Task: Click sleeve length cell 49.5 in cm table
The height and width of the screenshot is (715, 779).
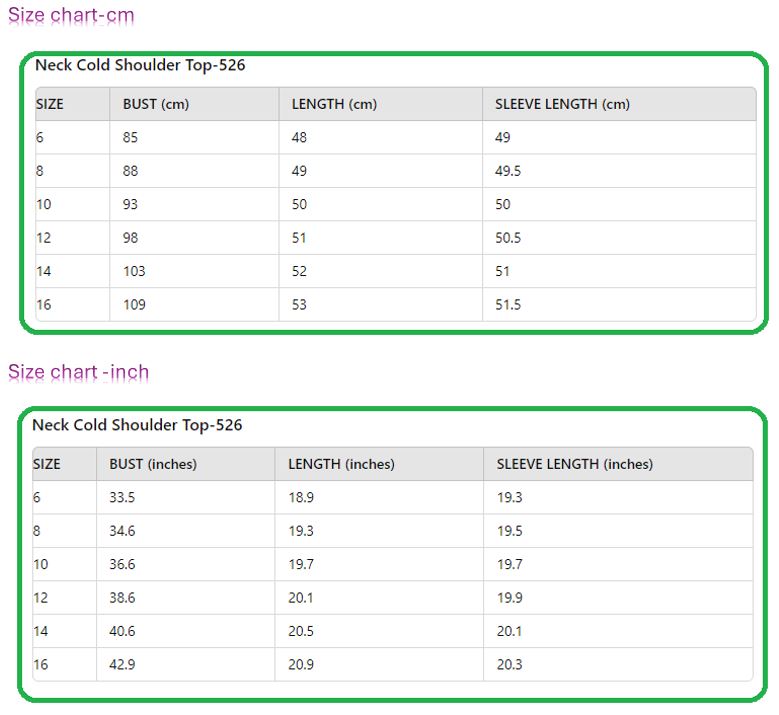Action: 508,171
